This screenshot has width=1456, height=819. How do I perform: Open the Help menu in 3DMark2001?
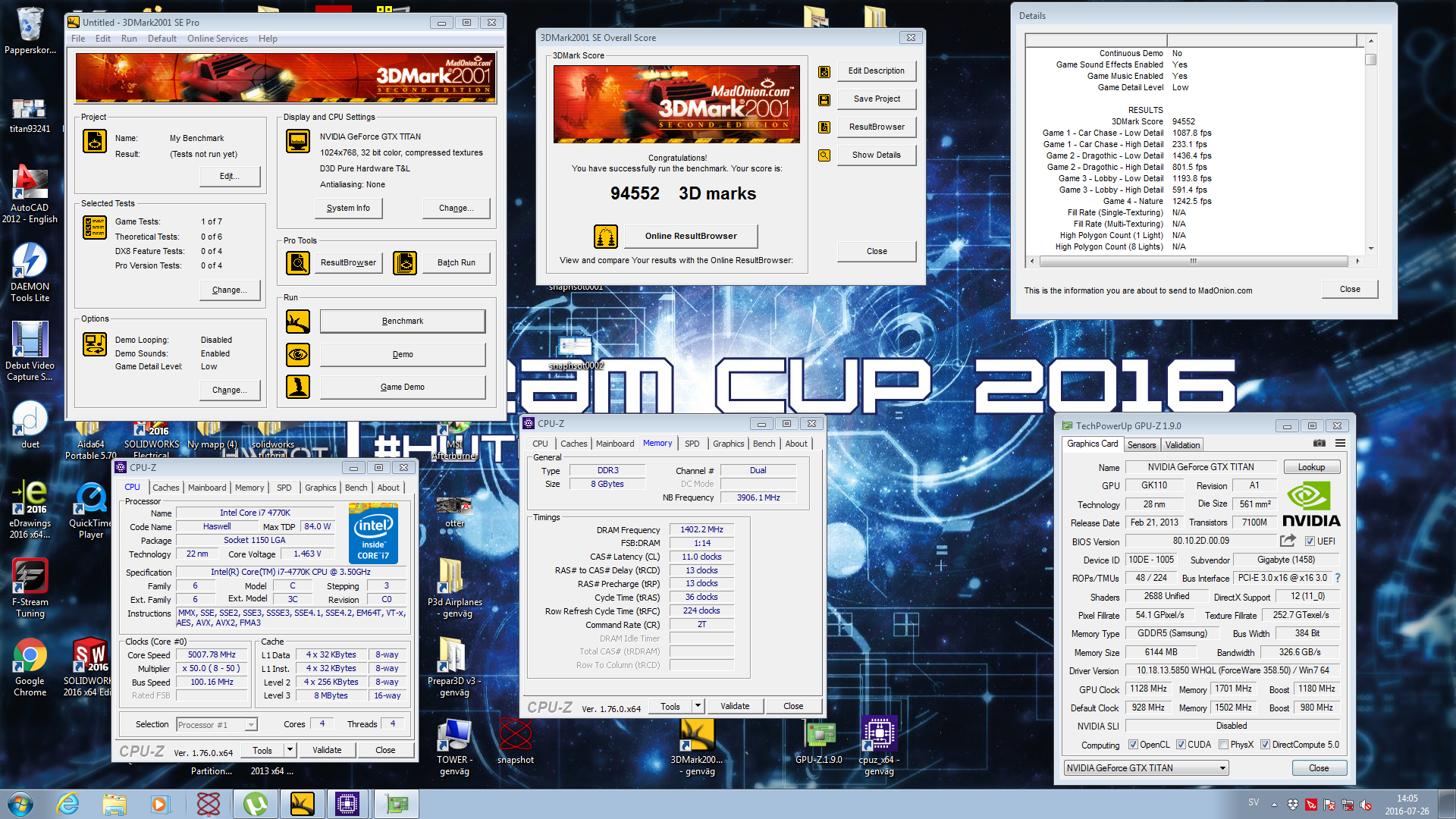point(268,39)
